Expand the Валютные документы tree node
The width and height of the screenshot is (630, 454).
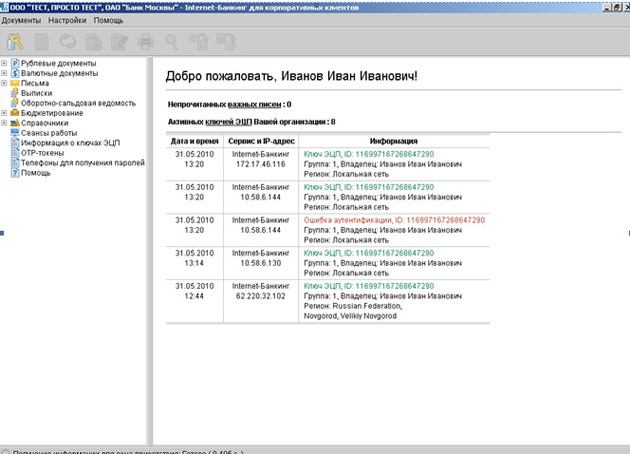(x=4, y=73)
